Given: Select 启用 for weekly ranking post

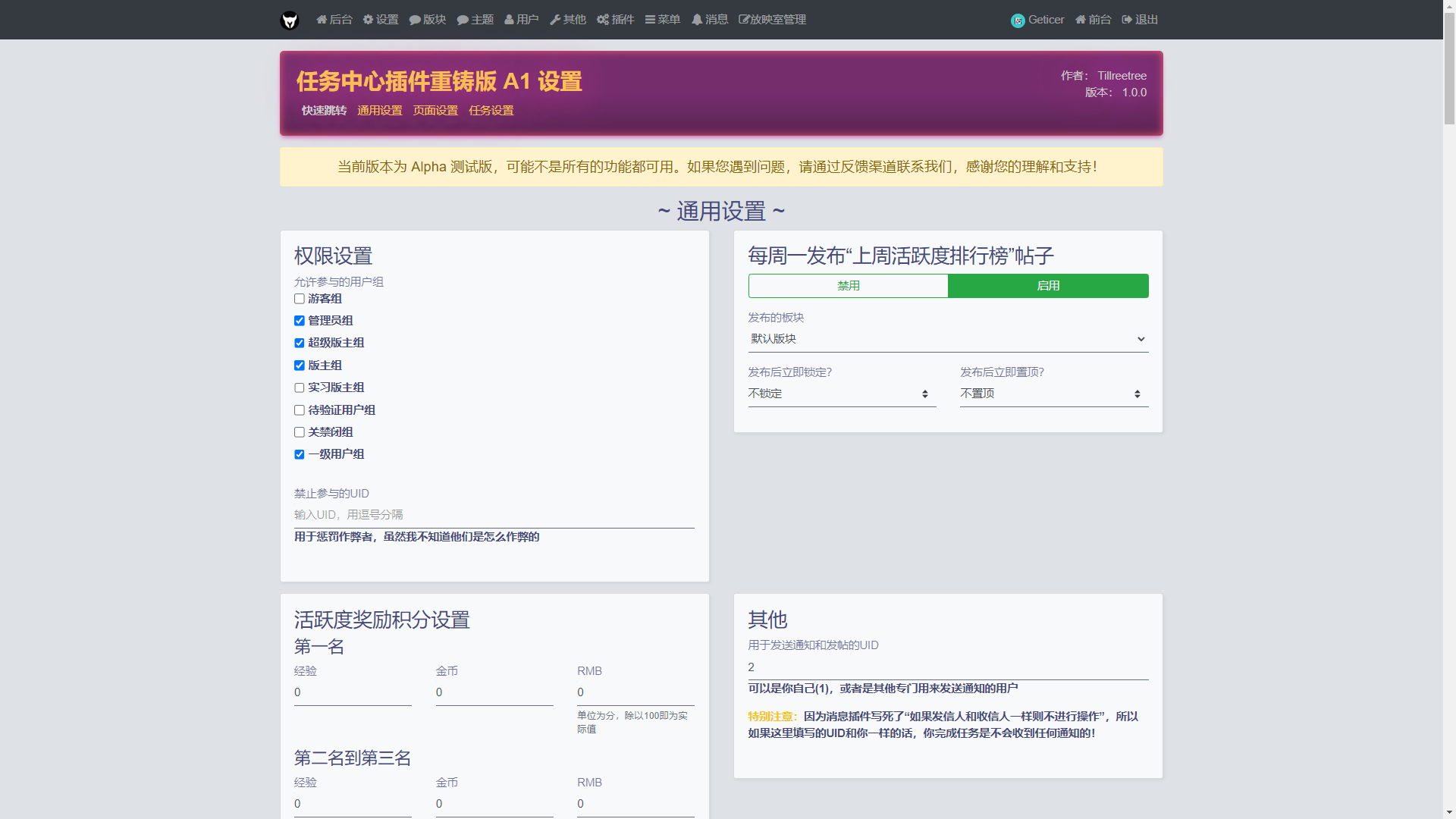Looking at the screenshot, I should coord(1048,286).
